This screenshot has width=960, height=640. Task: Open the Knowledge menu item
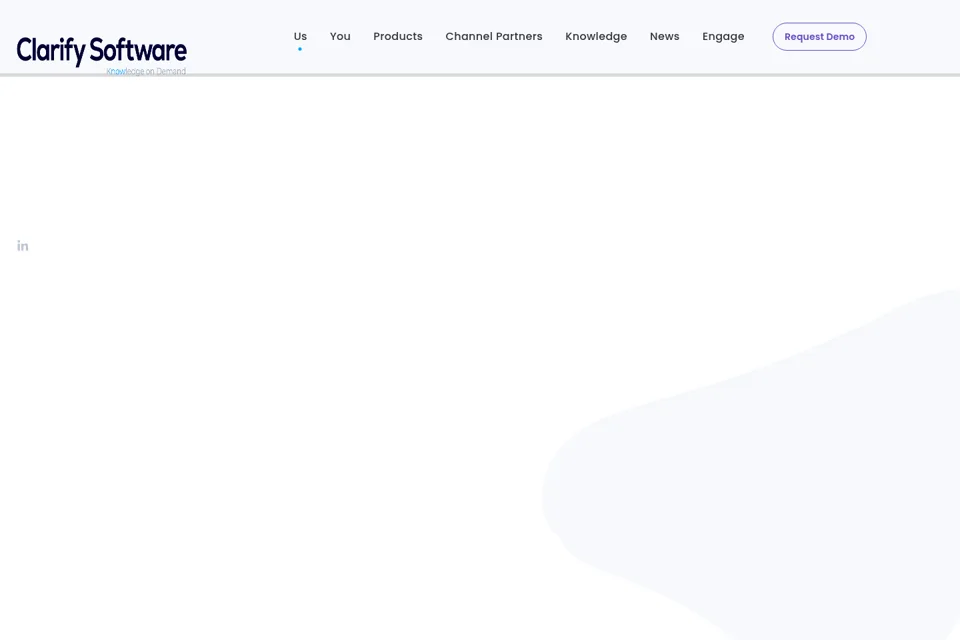pyautogui.click(x=596, y=37)
